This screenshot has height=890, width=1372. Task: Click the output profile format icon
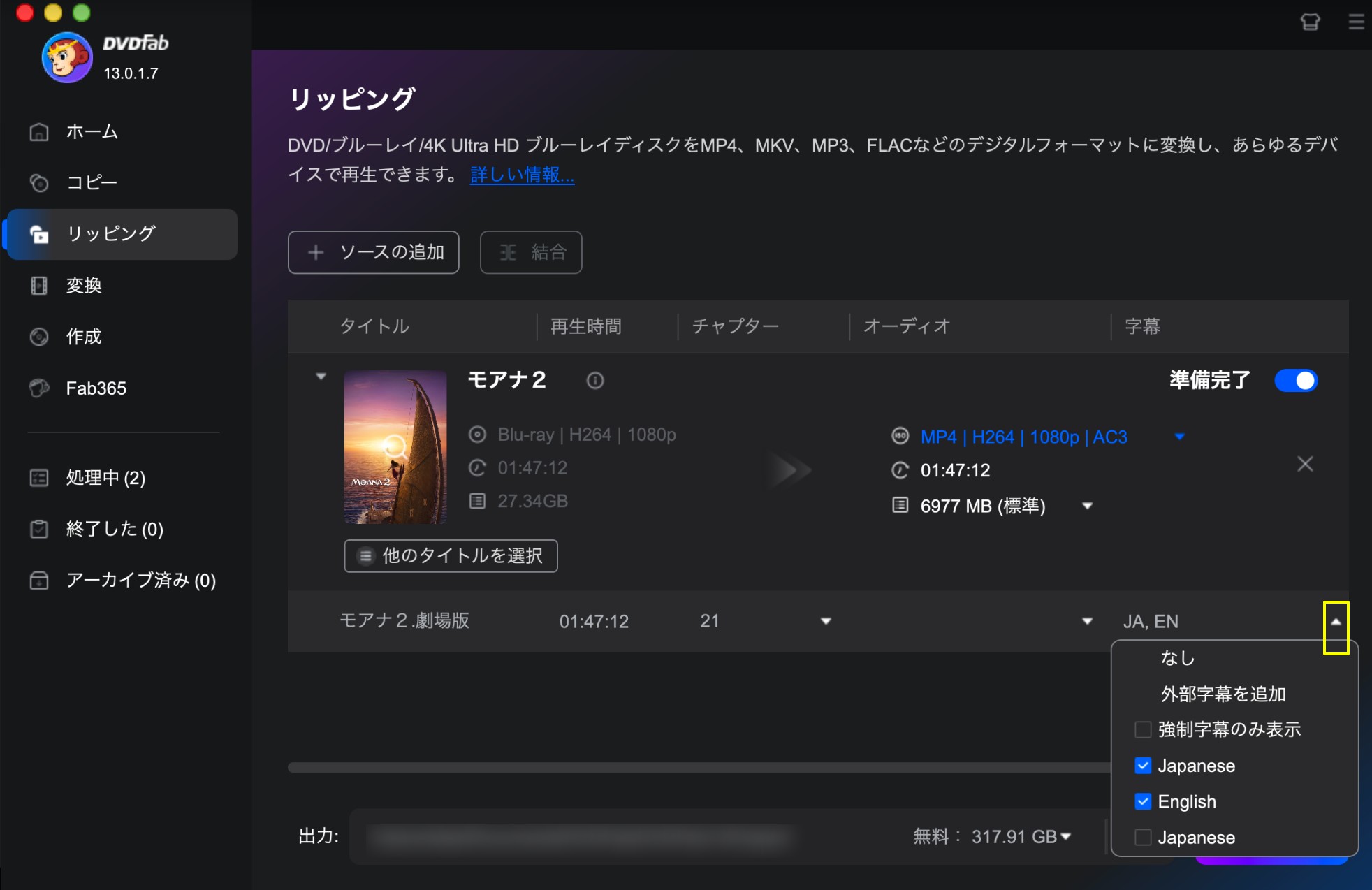pos(900,437)
